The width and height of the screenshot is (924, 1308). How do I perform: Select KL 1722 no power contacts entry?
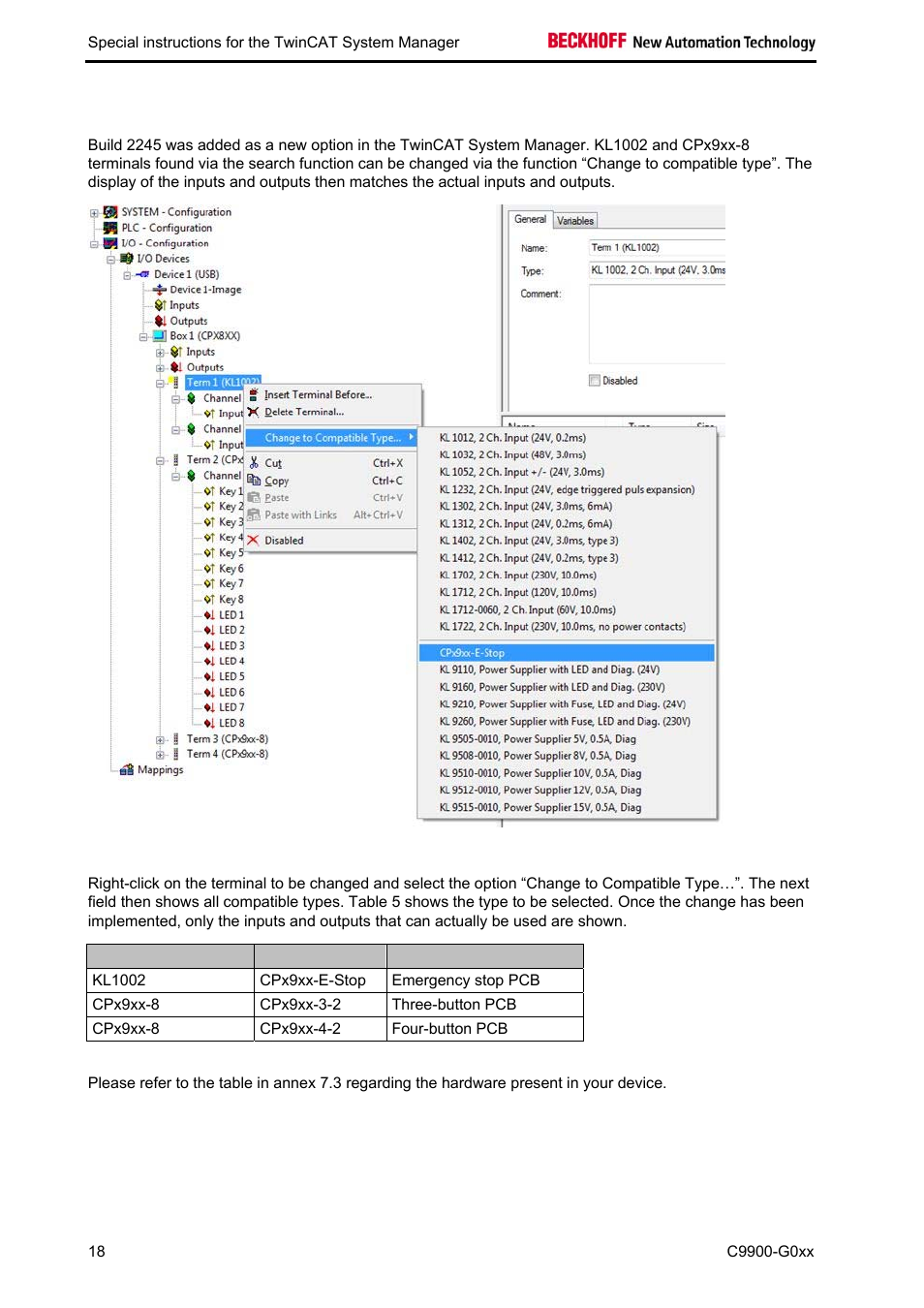[567, 627]
